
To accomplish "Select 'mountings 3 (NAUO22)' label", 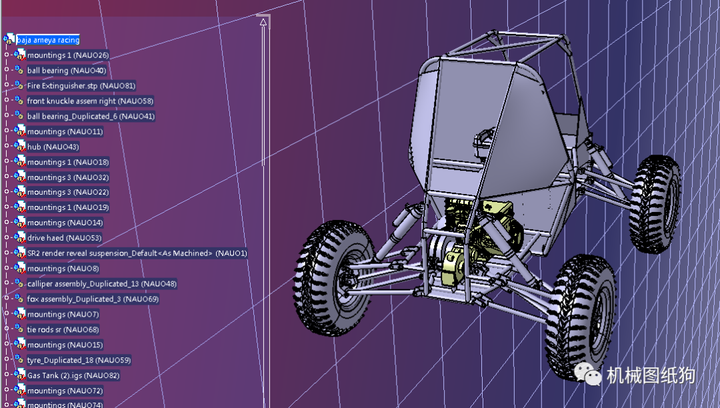I will (68, 192).
